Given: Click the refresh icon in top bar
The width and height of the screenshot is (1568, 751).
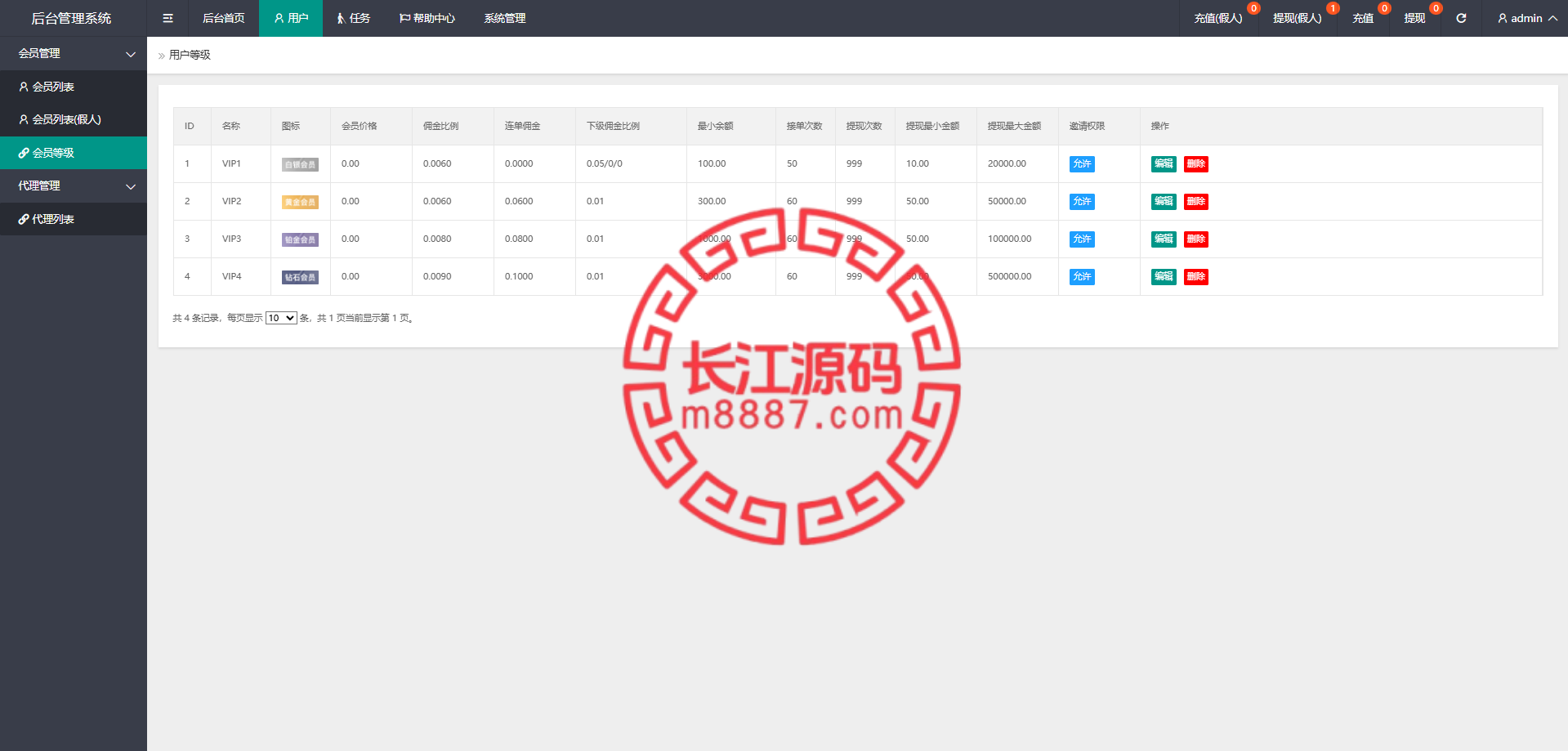Looking at the screenshot, I should tap(1461, 18).
